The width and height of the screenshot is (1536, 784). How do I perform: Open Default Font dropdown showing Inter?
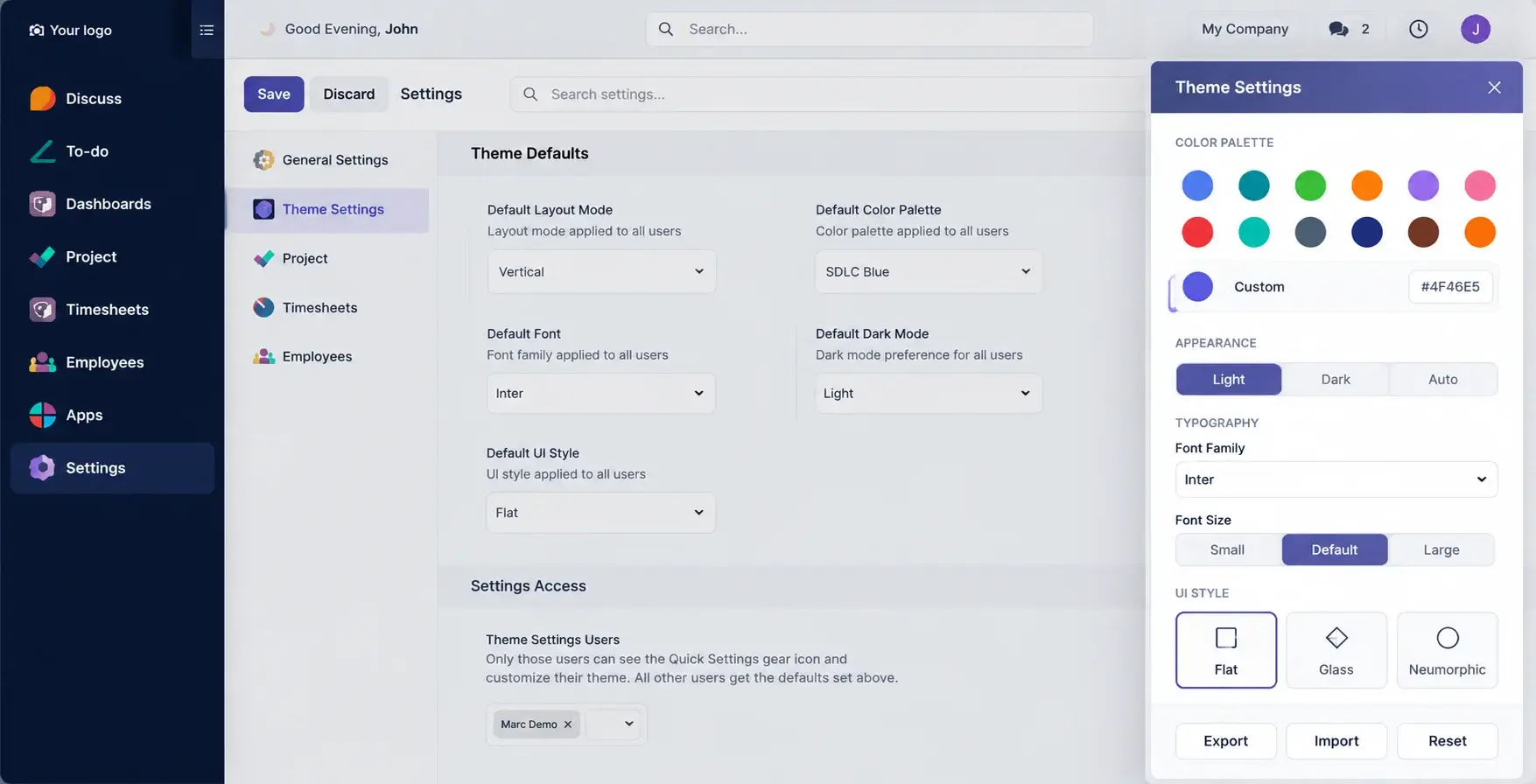point(601,393)
